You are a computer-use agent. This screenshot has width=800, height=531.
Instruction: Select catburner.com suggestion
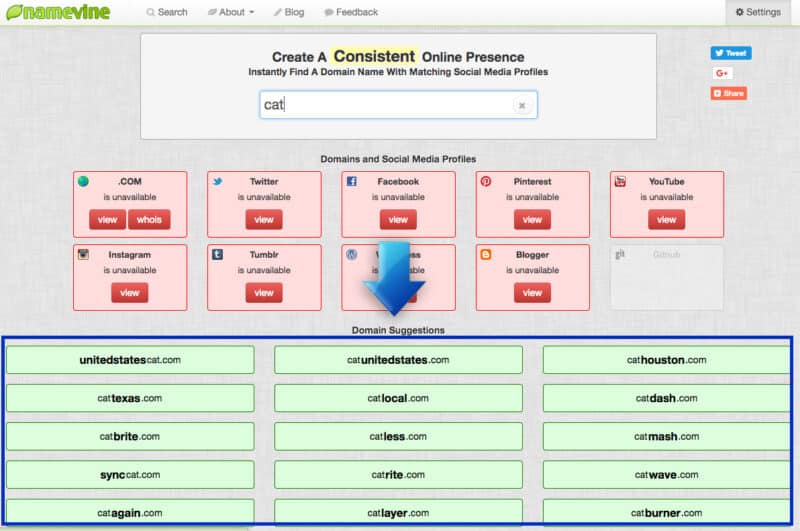point(666,512)
